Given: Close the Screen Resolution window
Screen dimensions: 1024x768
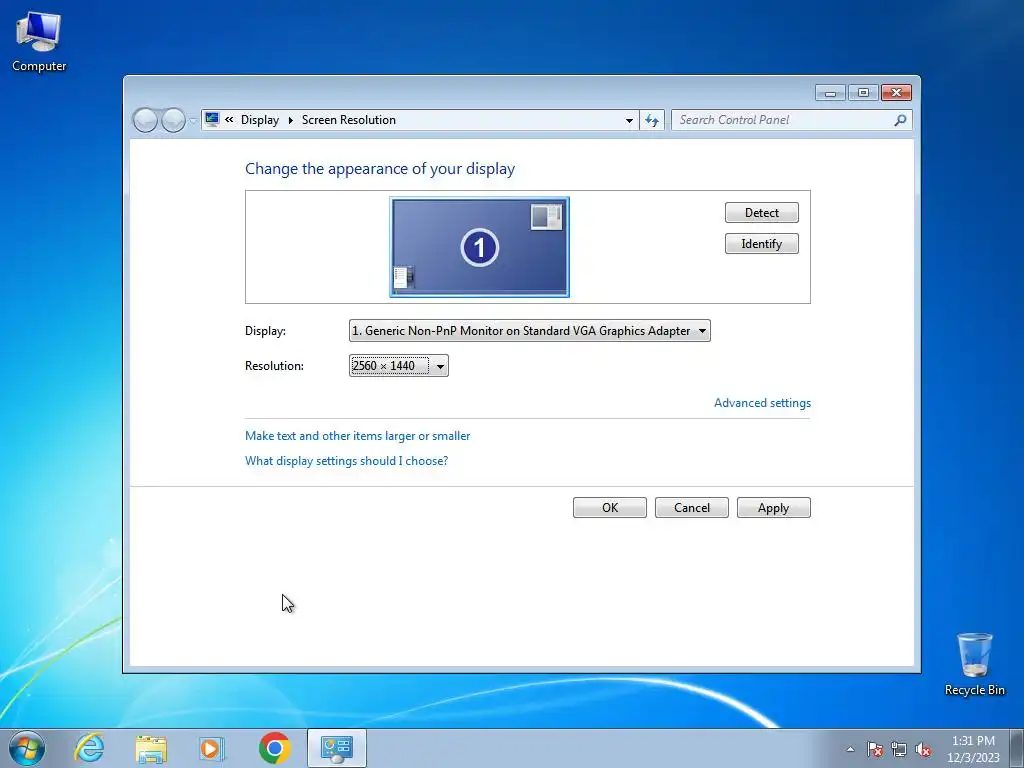Looking at the screenshot, I should (897, 93).
